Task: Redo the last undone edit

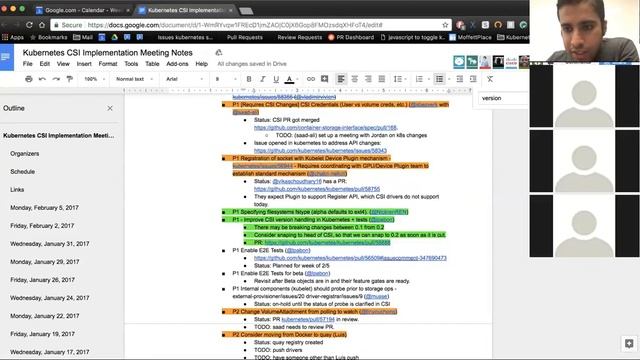Action: pos(56,79)
